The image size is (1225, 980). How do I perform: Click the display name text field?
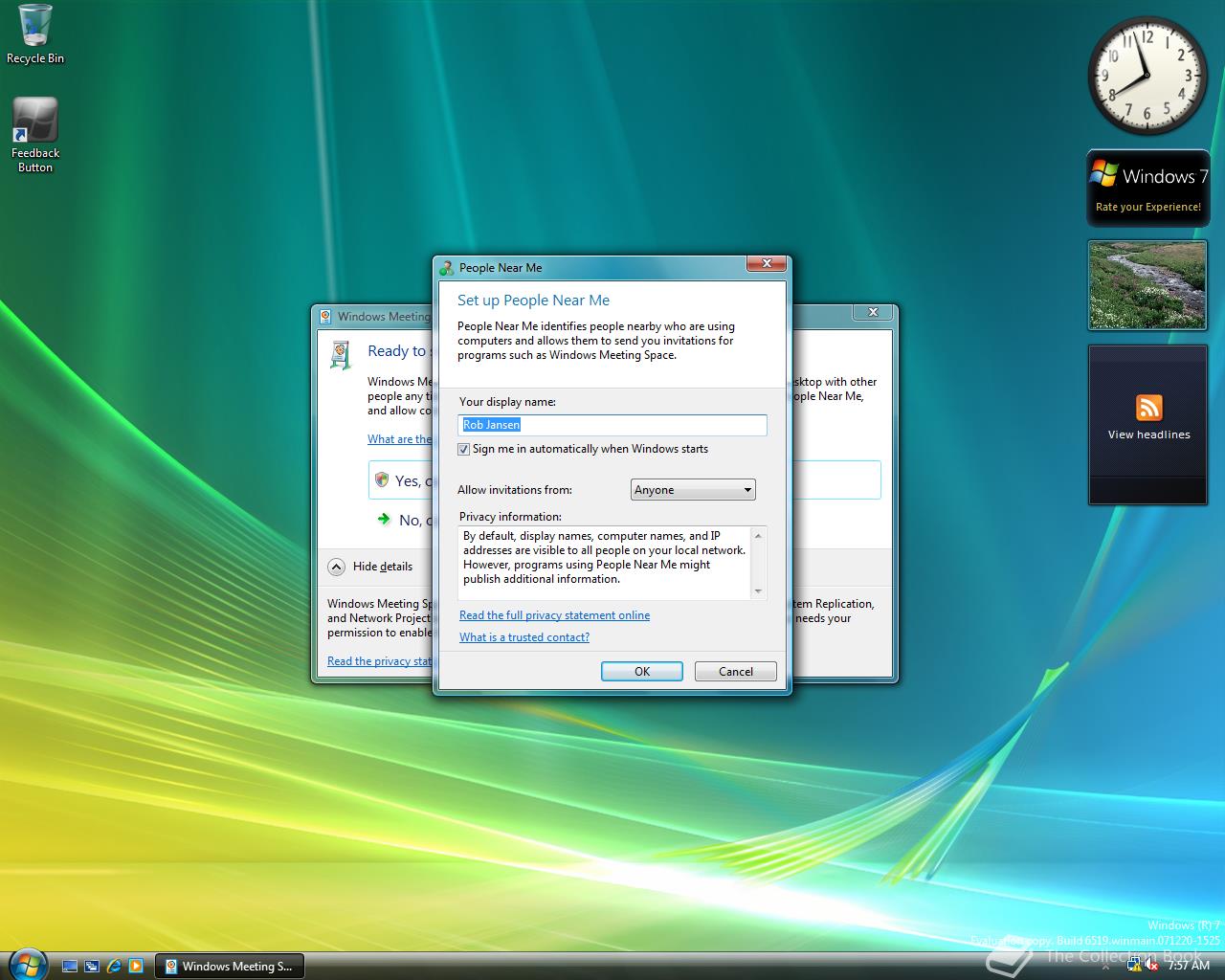pyautogui.click(x=612, y=425)
